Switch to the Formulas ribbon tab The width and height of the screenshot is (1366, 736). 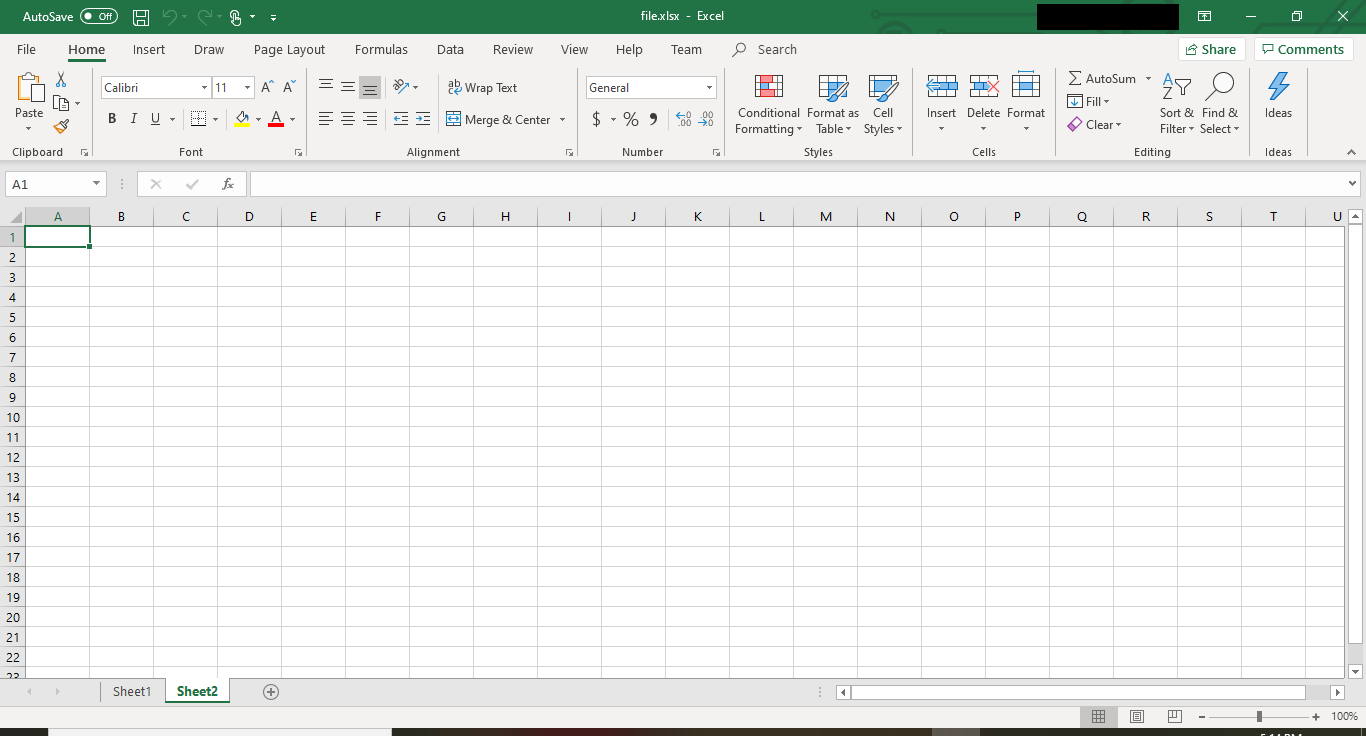point(381,49)
